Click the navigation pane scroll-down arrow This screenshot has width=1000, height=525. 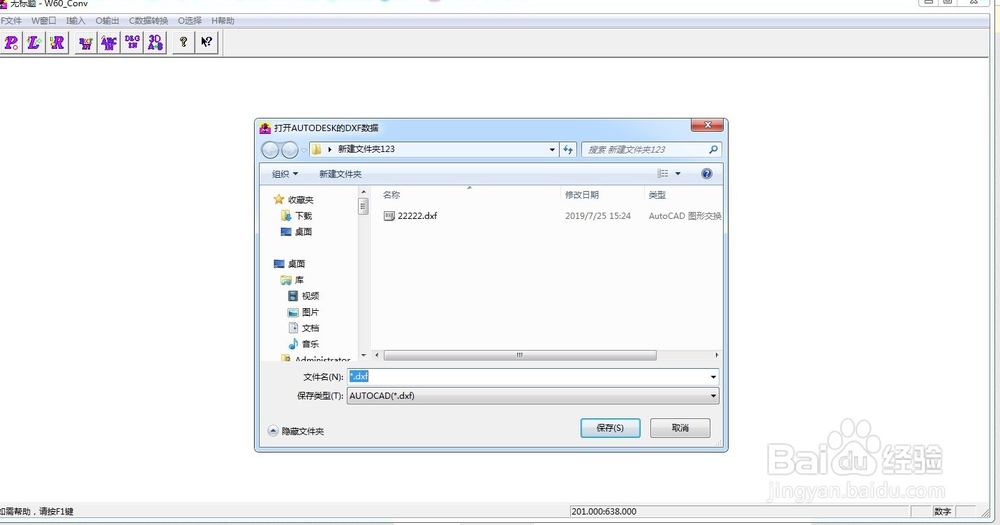click(x=364, y=355)
